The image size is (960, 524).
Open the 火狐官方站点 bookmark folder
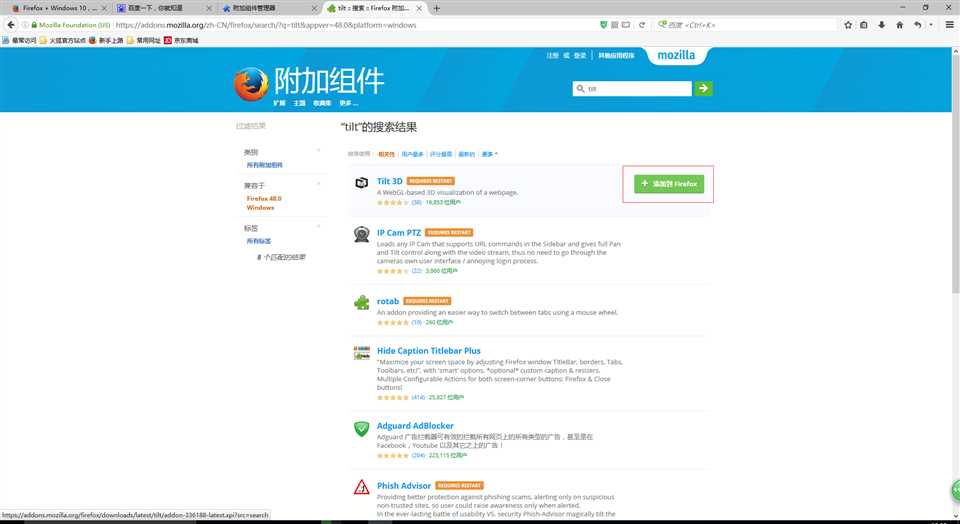coord(62,40)
